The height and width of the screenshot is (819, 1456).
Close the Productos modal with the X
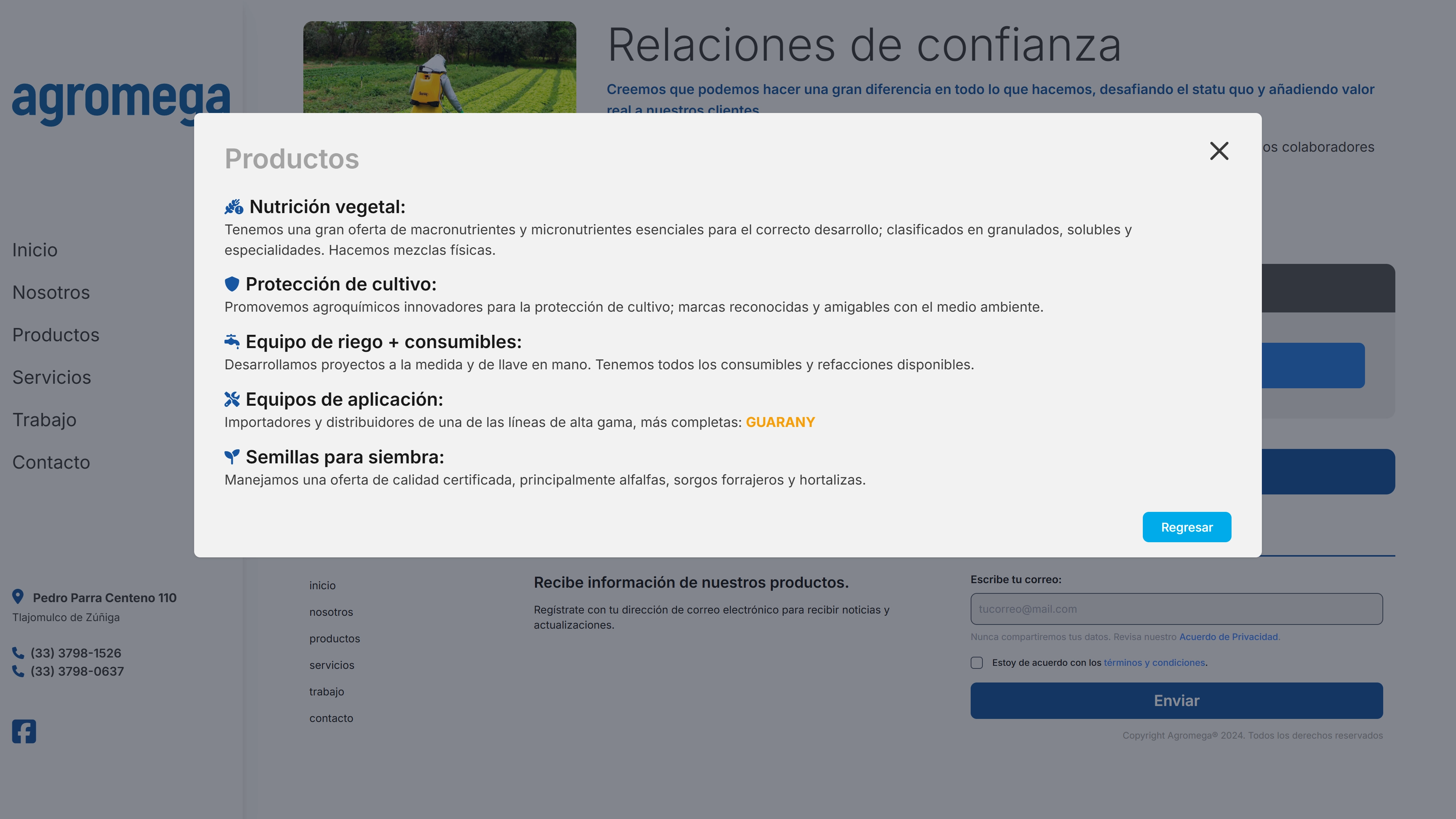pyautogui.click(x=1219, y=151)
